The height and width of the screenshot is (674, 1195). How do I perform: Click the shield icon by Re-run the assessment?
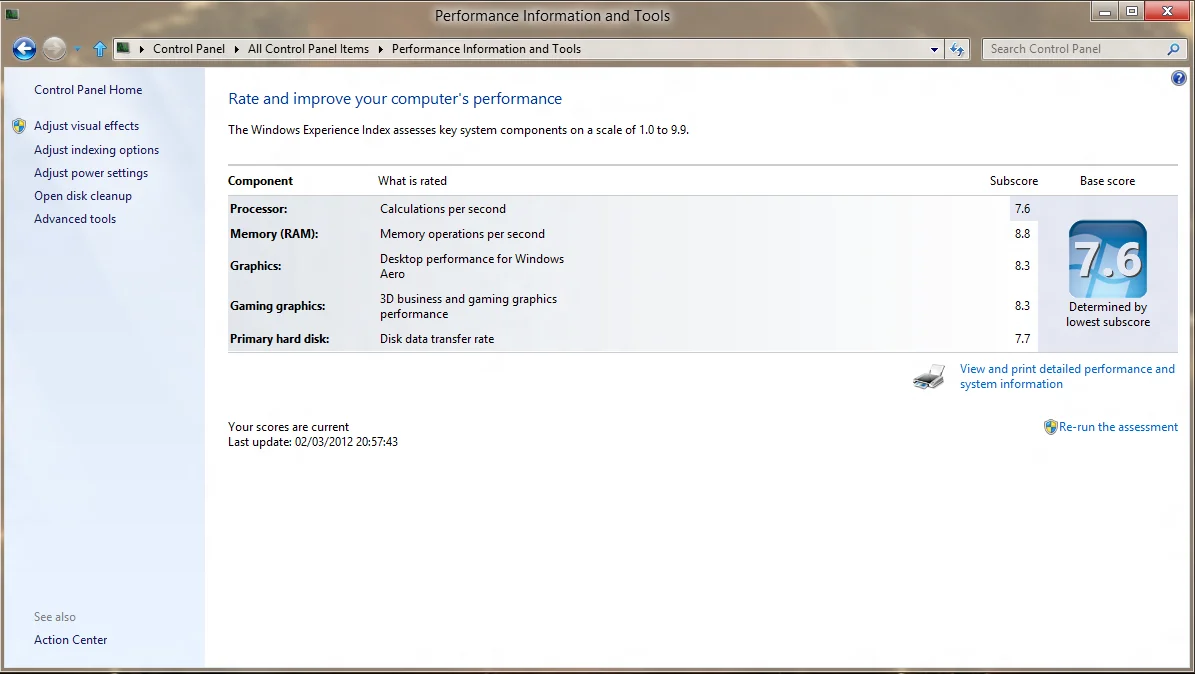pyautogui.click(x=1050, y=427)
